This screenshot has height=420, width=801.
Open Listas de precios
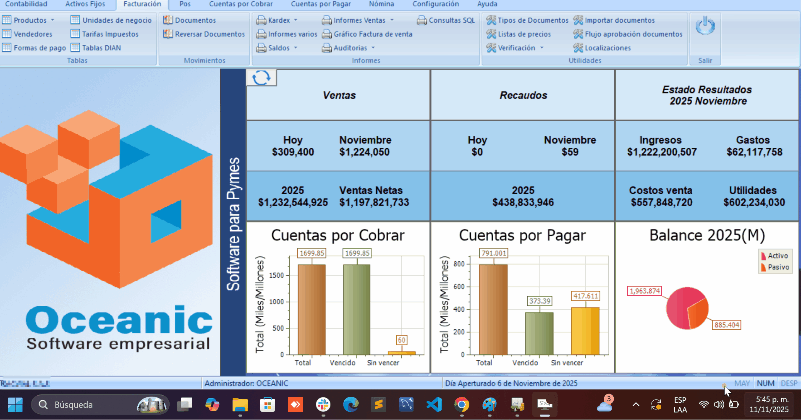524,34
